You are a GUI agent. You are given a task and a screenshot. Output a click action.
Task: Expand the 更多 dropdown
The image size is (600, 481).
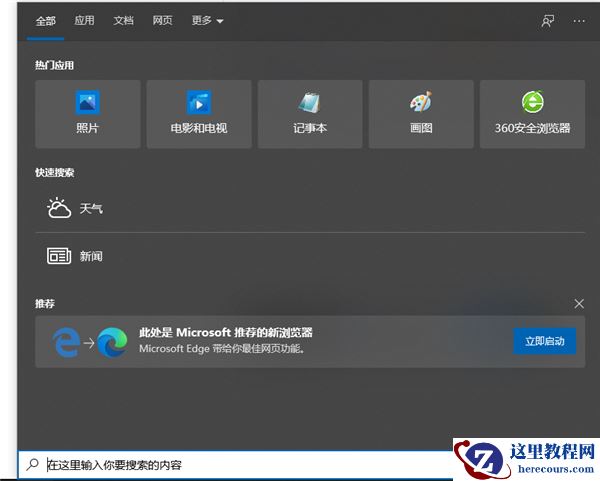click(x=207, y=20)
